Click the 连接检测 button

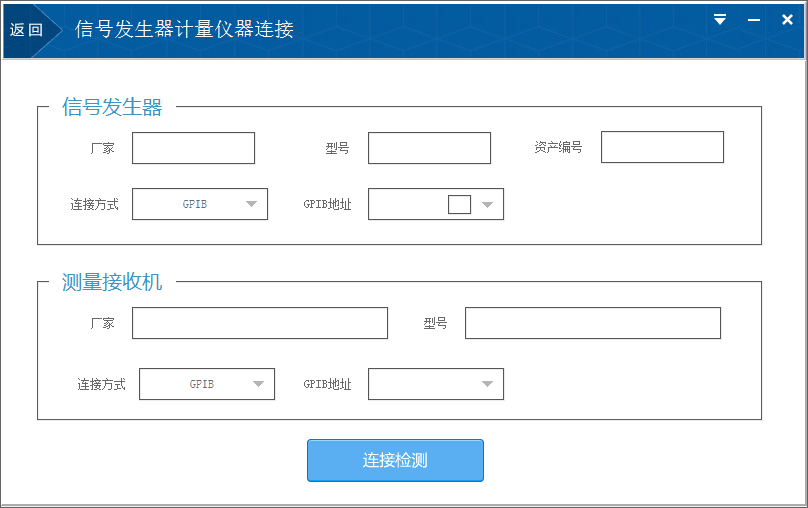[395, 460]
